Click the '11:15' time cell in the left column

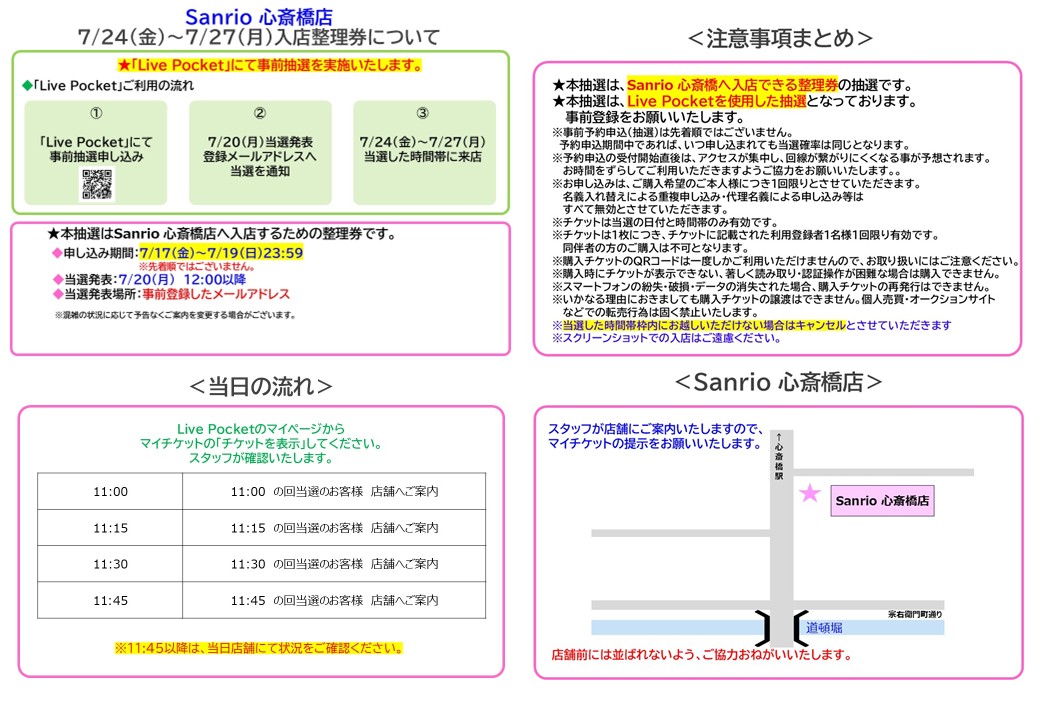pos(110,528)
